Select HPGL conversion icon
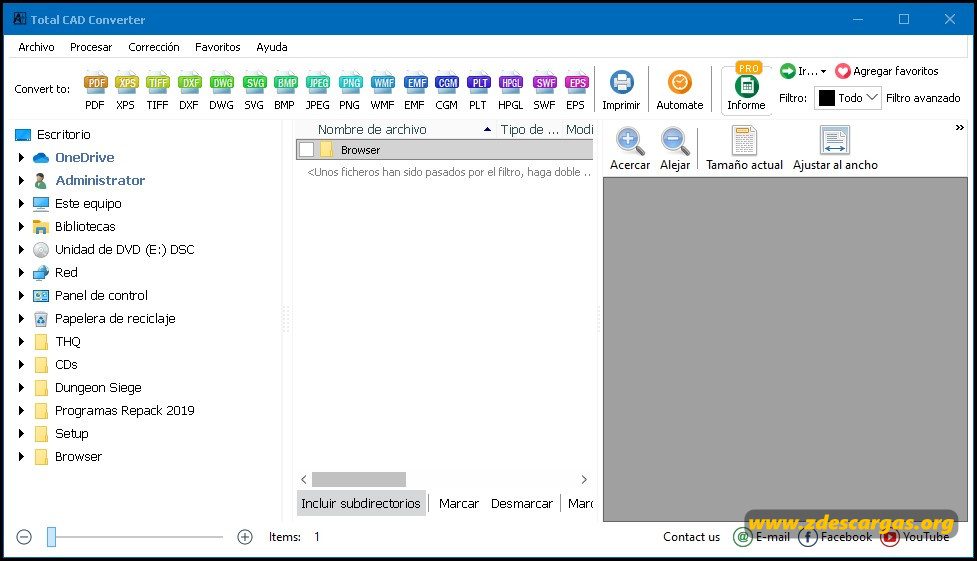This screenshot has width=977, height=561. tap(511, 91)
